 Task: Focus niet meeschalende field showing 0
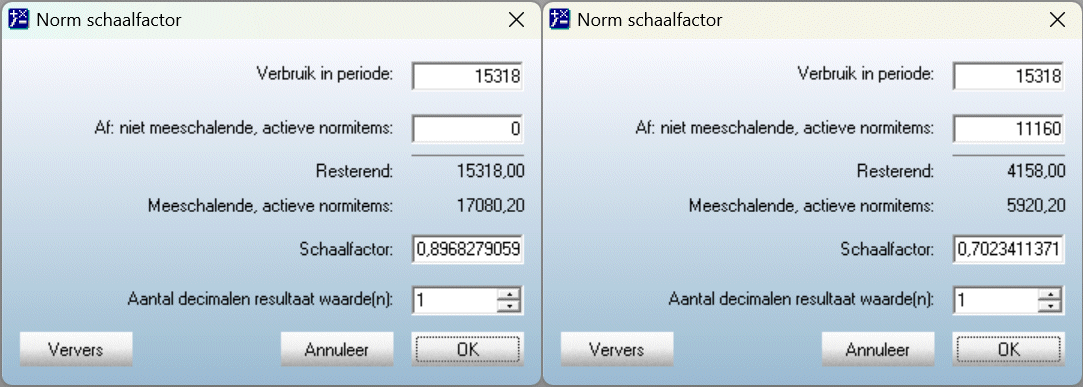(x=468, y=129)
